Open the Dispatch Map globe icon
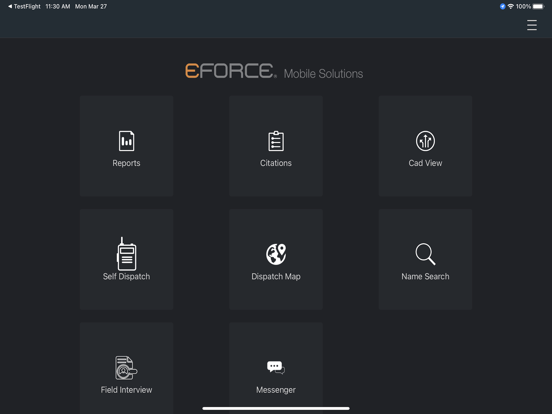 pyautogui.click(x=276, y=254)
